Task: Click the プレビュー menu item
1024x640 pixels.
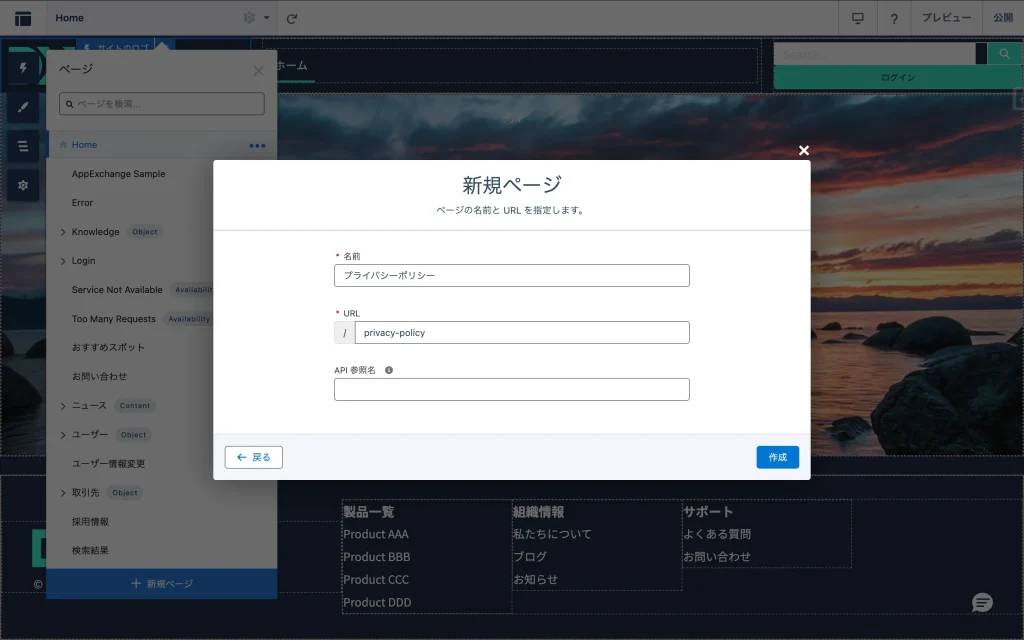Action: coord(946,18)
